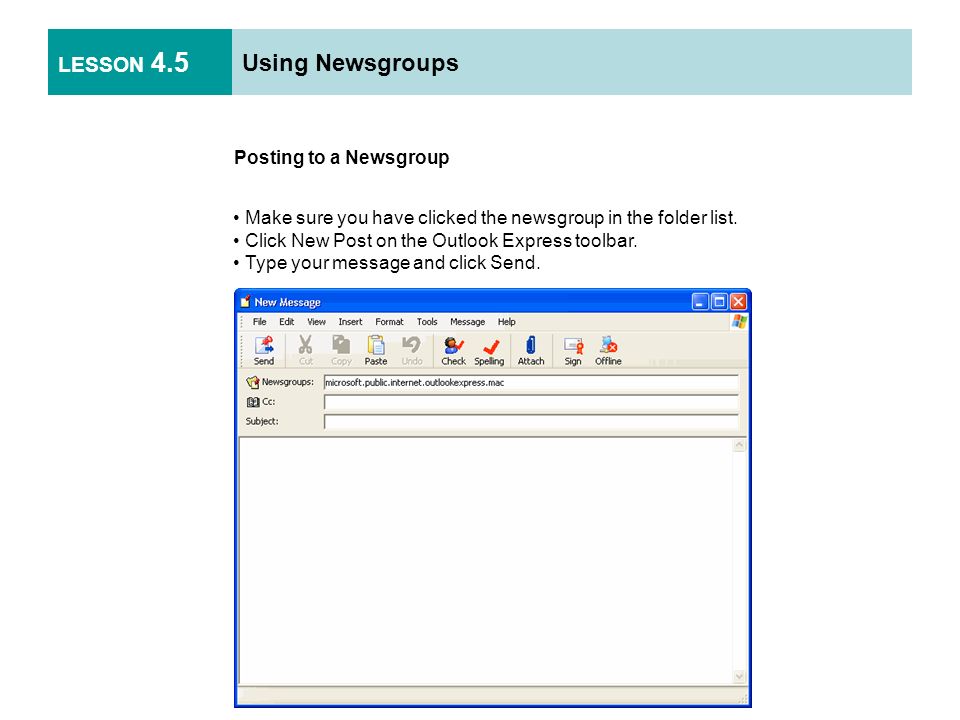Click the New Message title bar icon
Viewport: 960px width, 720px height.
click(246, 301)
